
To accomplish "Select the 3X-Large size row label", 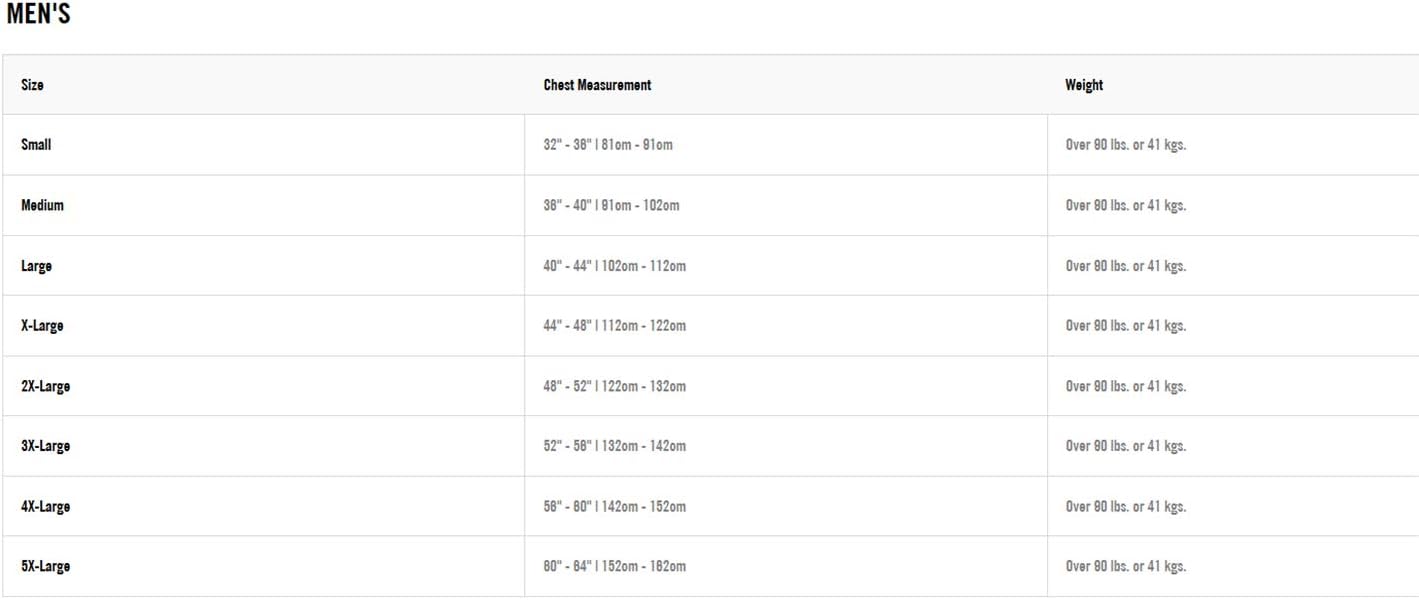I will coord(45,446).
